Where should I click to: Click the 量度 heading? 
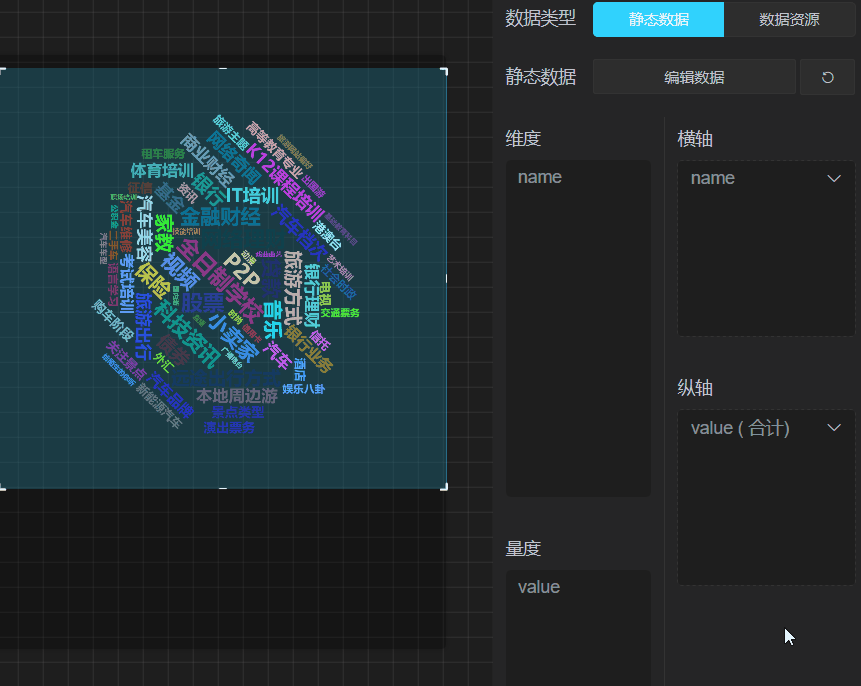[x=523, y=548]
